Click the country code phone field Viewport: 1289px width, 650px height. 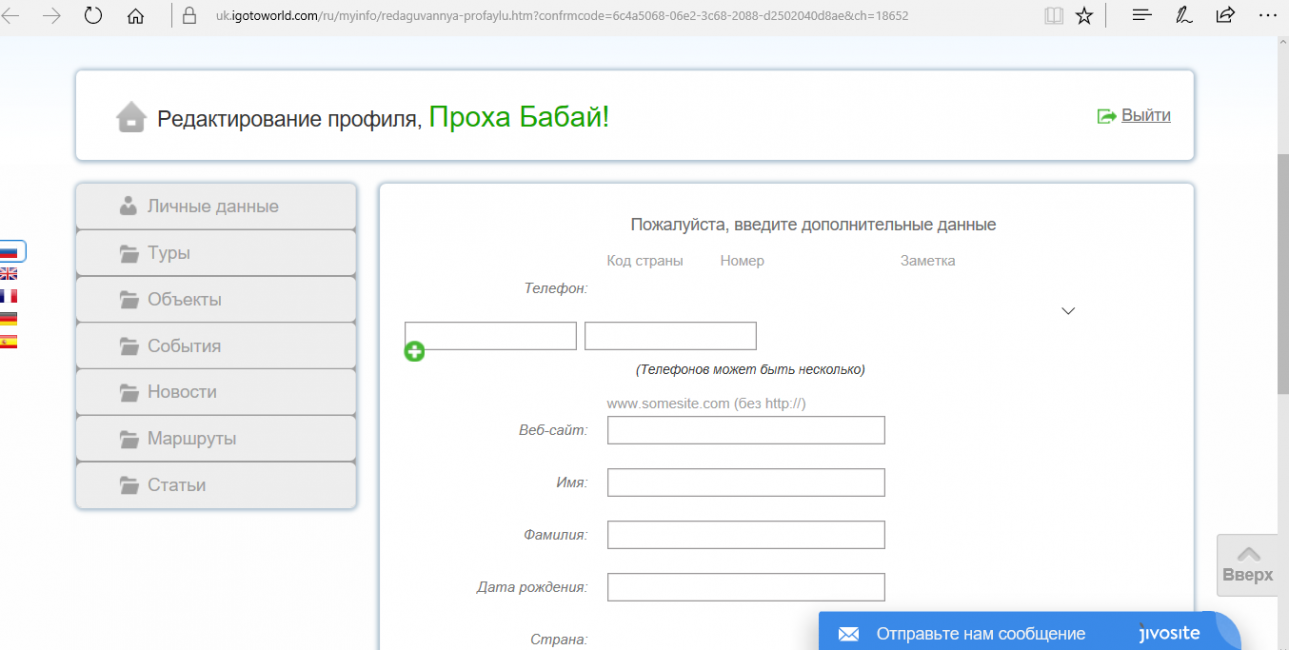pyautogui.click(x=490, y=336)
